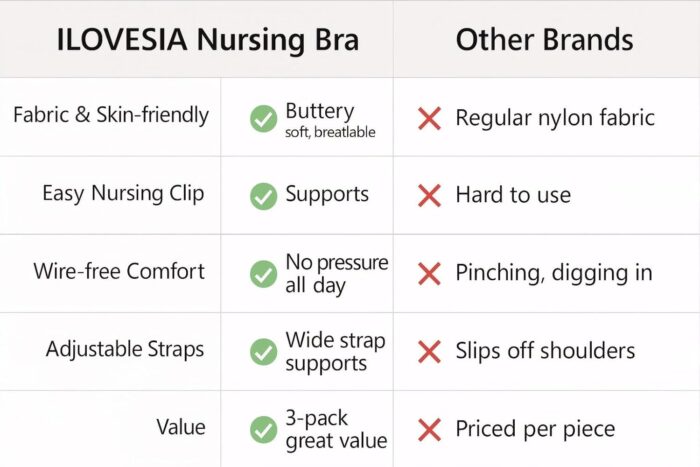This screenshot has width=700, height=467.
Task: Click the Priced per piece text
Action: [x=535, y=429]
